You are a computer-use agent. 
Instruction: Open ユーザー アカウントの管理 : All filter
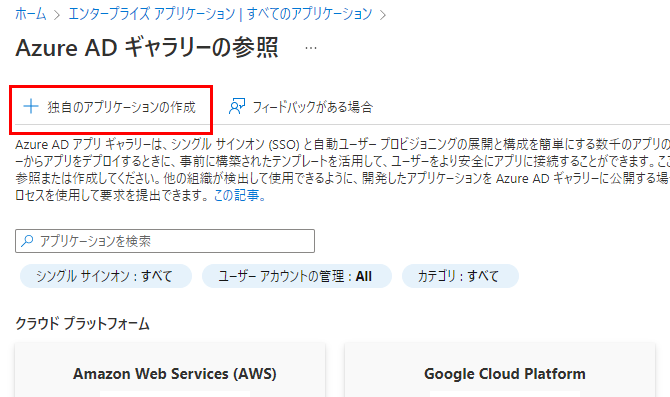pos(297,276)
